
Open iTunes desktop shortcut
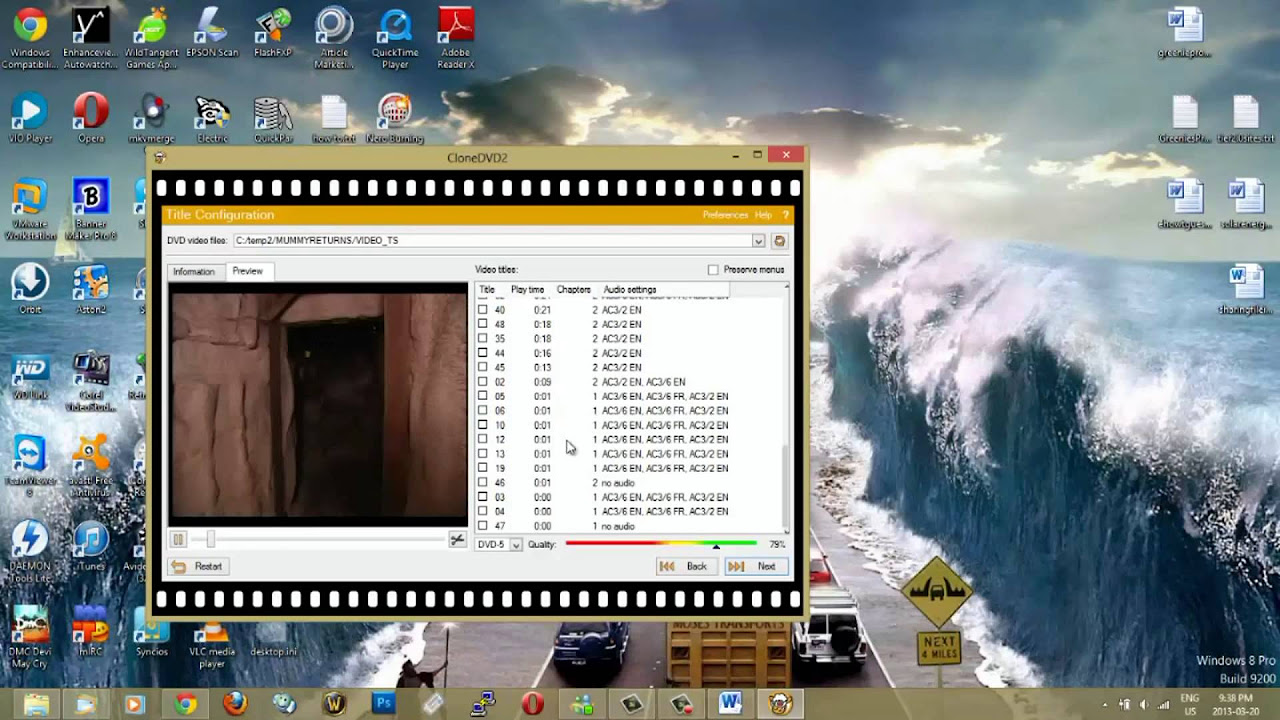pyautogui.click(x=91, y=546)
